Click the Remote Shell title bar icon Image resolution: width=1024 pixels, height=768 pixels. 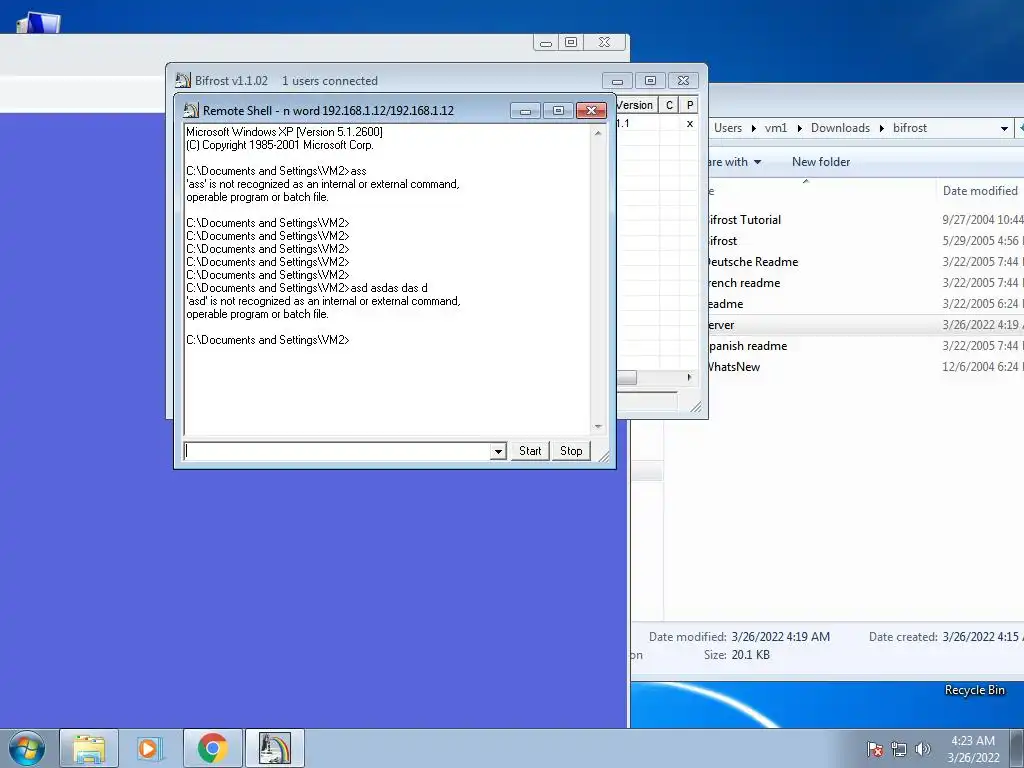[191, 110]
